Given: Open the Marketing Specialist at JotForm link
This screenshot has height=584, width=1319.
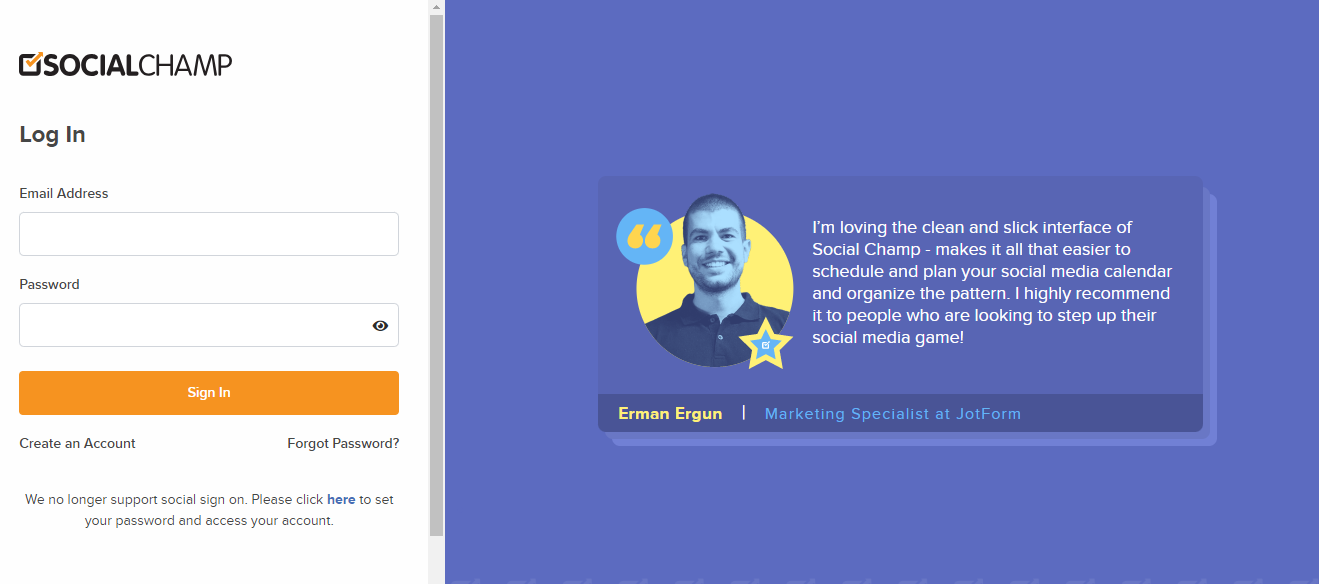Looking at the screenshot, I should point(892,413).
